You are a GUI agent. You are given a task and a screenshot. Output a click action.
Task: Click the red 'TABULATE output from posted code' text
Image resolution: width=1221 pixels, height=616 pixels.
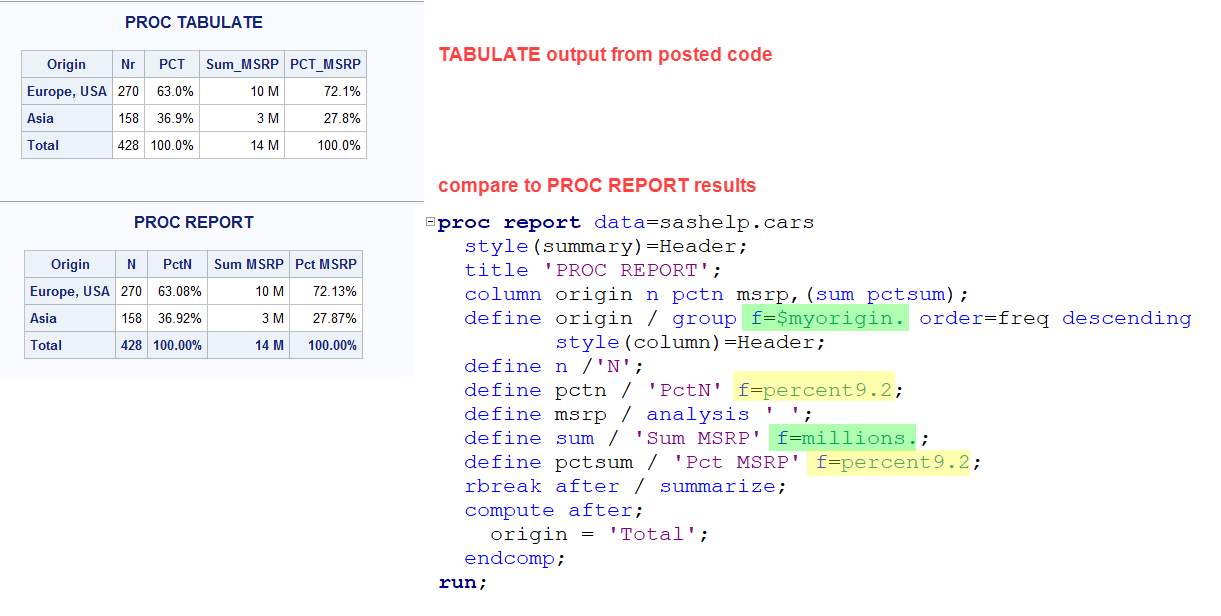pyautogui.click(x=605, y=55)
